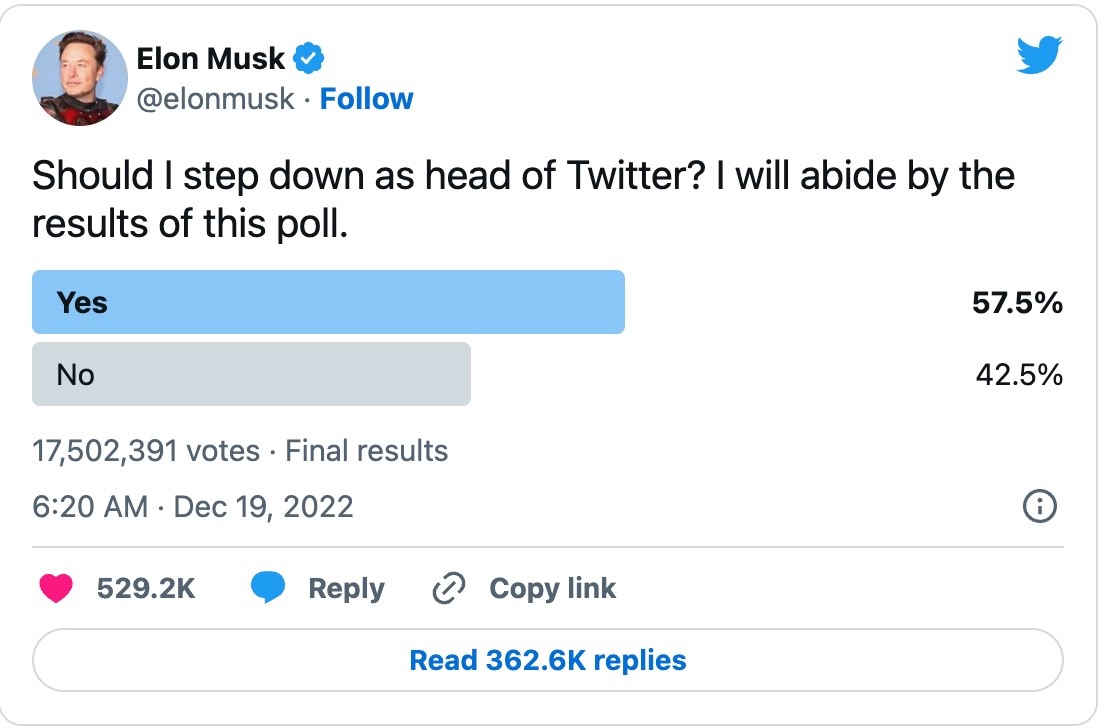
Task: Click the 42.5% poll percentage
Action: 1019,375
